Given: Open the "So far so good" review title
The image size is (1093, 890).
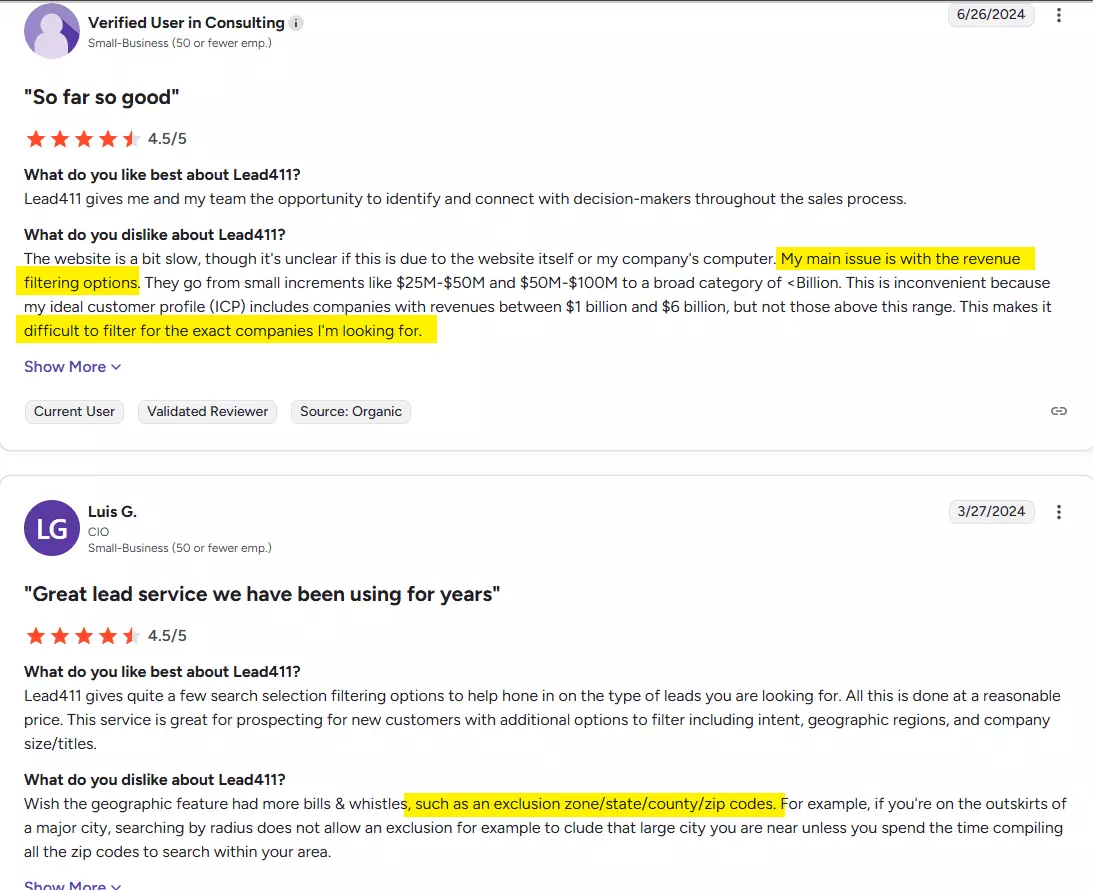Looking at the screenshot, I should (101, 97).
